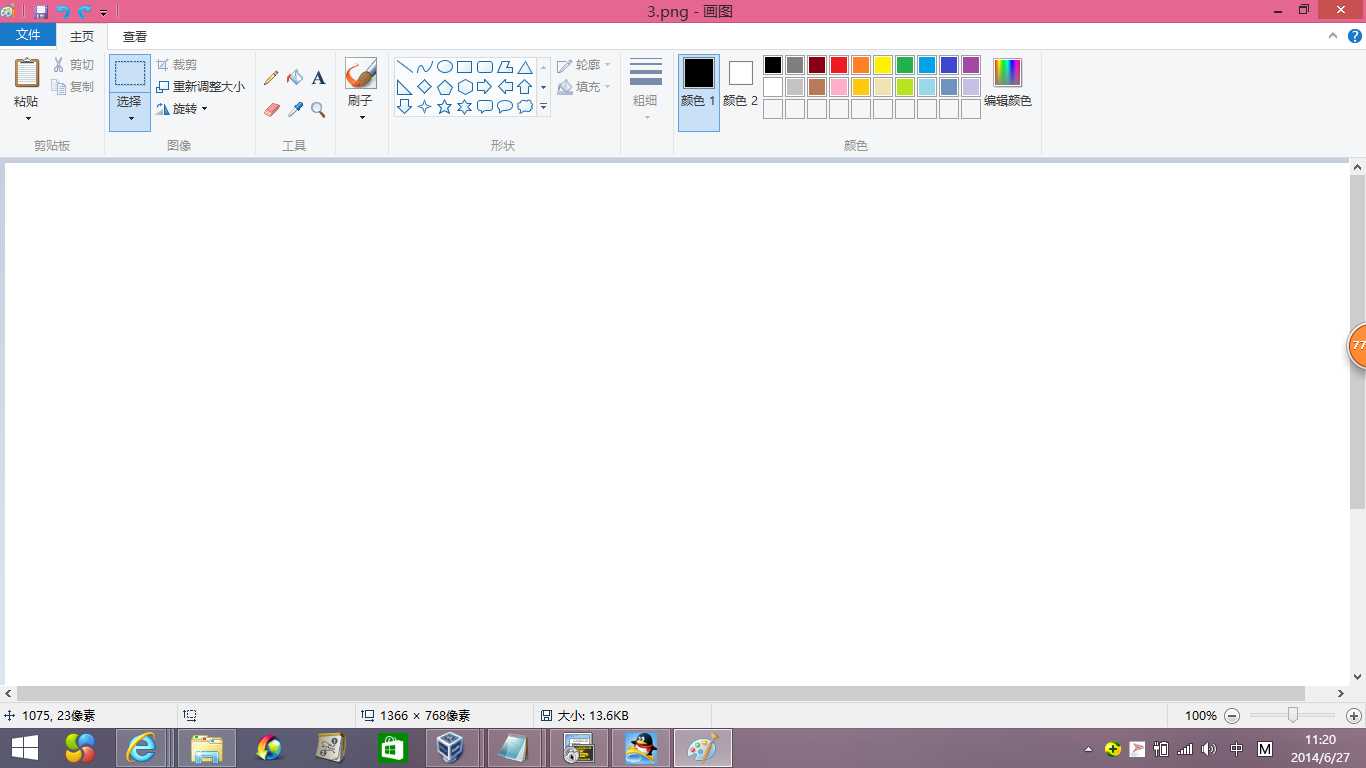Select the Pencil tool
This screenshot has width=1366, height=768.
[x=271, y=78]
